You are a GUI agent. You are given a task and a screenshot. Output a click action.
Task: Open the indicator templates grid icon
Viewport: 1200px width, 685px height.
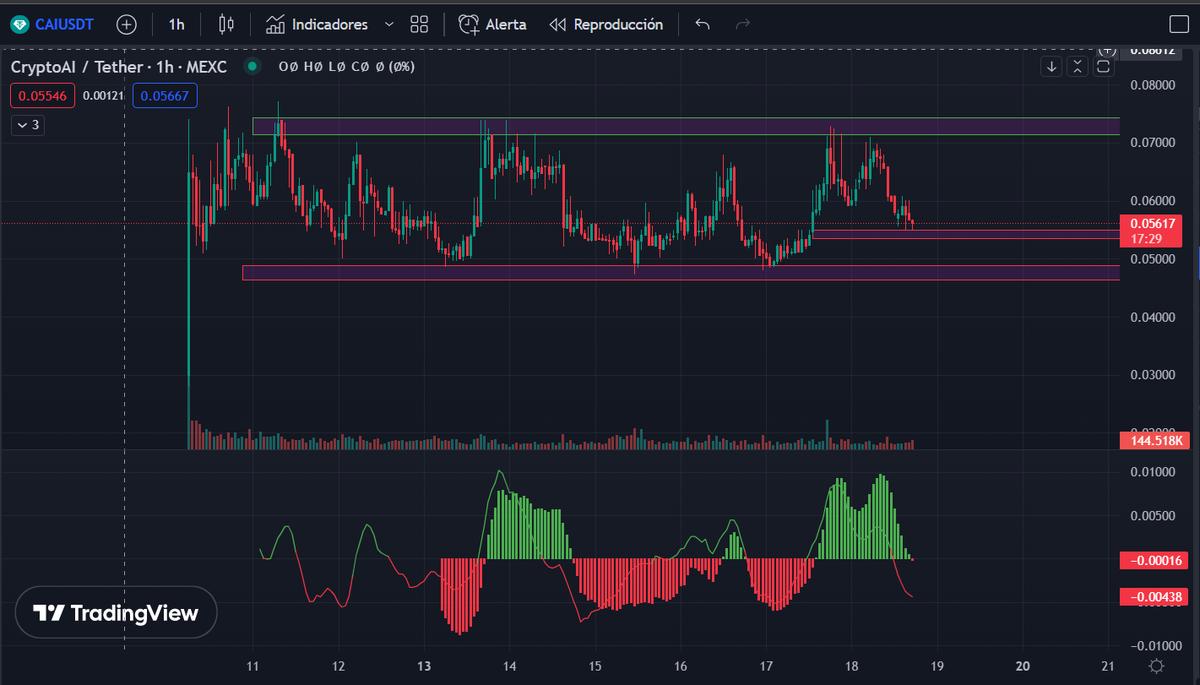tap(419, 24)
